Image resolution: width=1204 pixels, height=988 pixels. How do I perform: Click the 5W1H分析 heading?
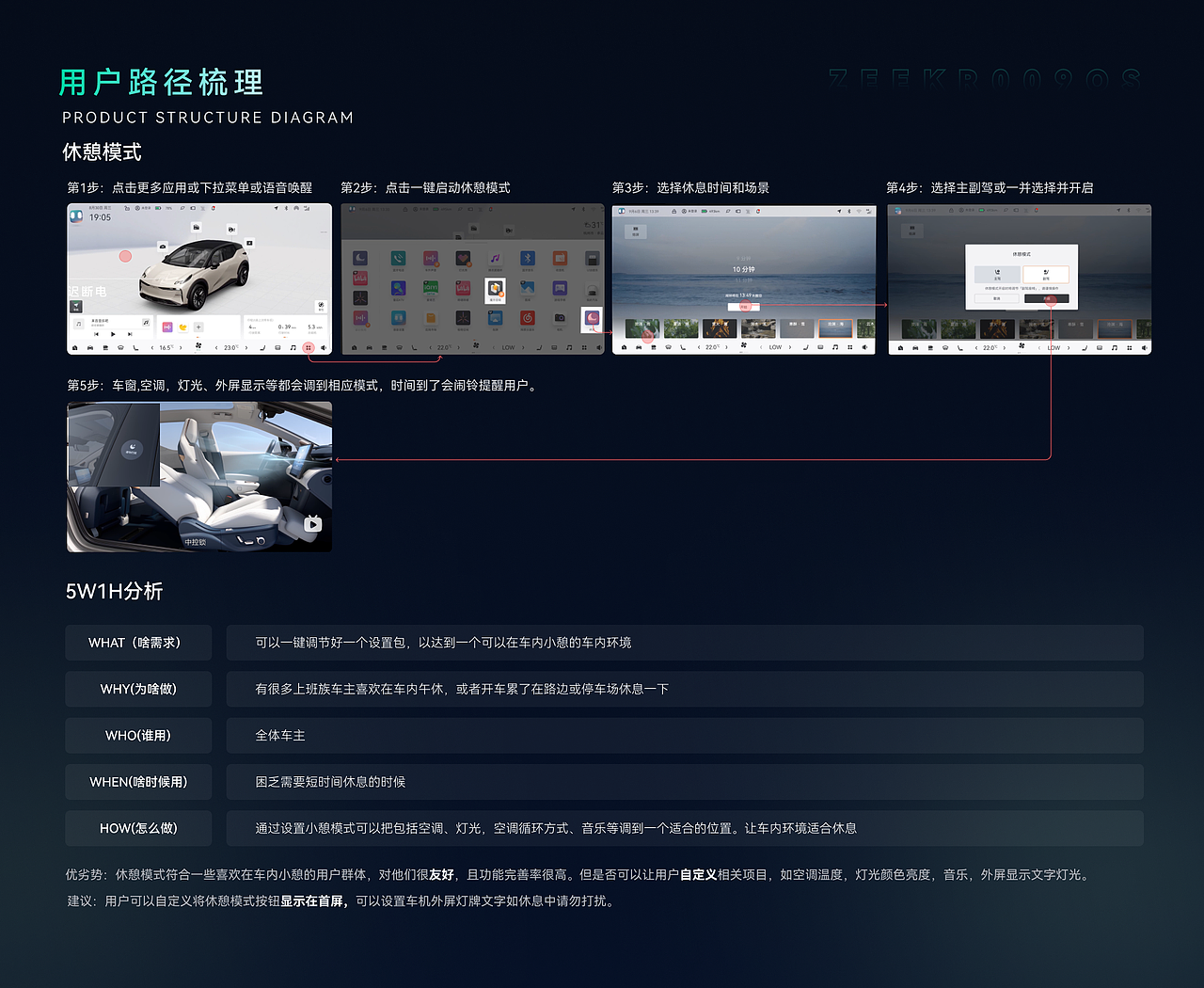click(x=114, y=591)
